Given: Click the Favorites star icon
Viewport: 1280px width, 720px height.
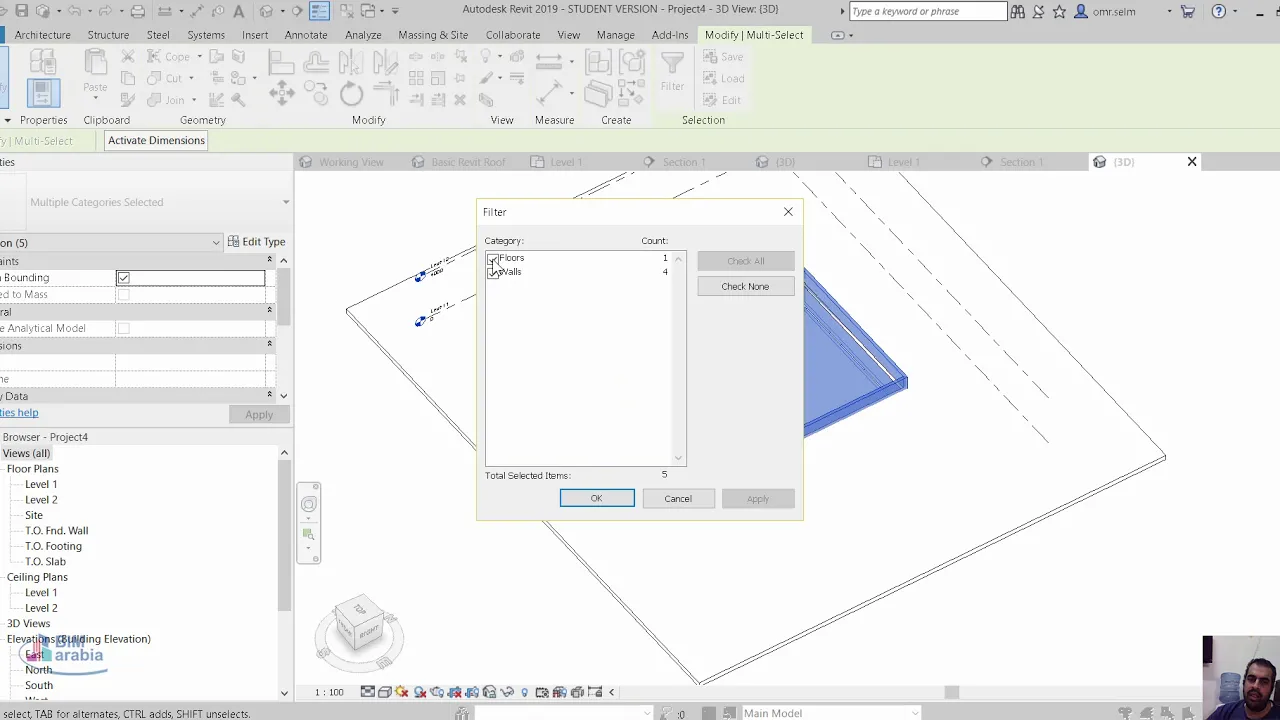Looking at the screenshot, I should (x=1059, y=12).
